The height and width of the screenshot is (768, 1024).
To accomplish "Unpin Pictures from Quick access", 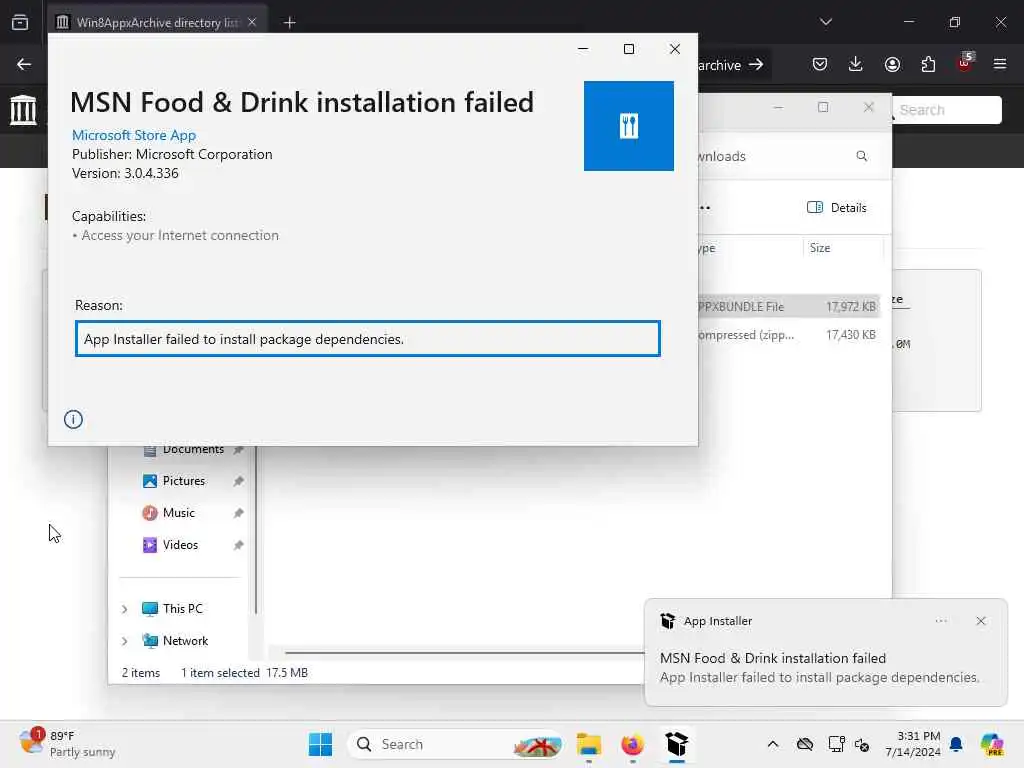I will pyautogui.click(x=238, y=481).
